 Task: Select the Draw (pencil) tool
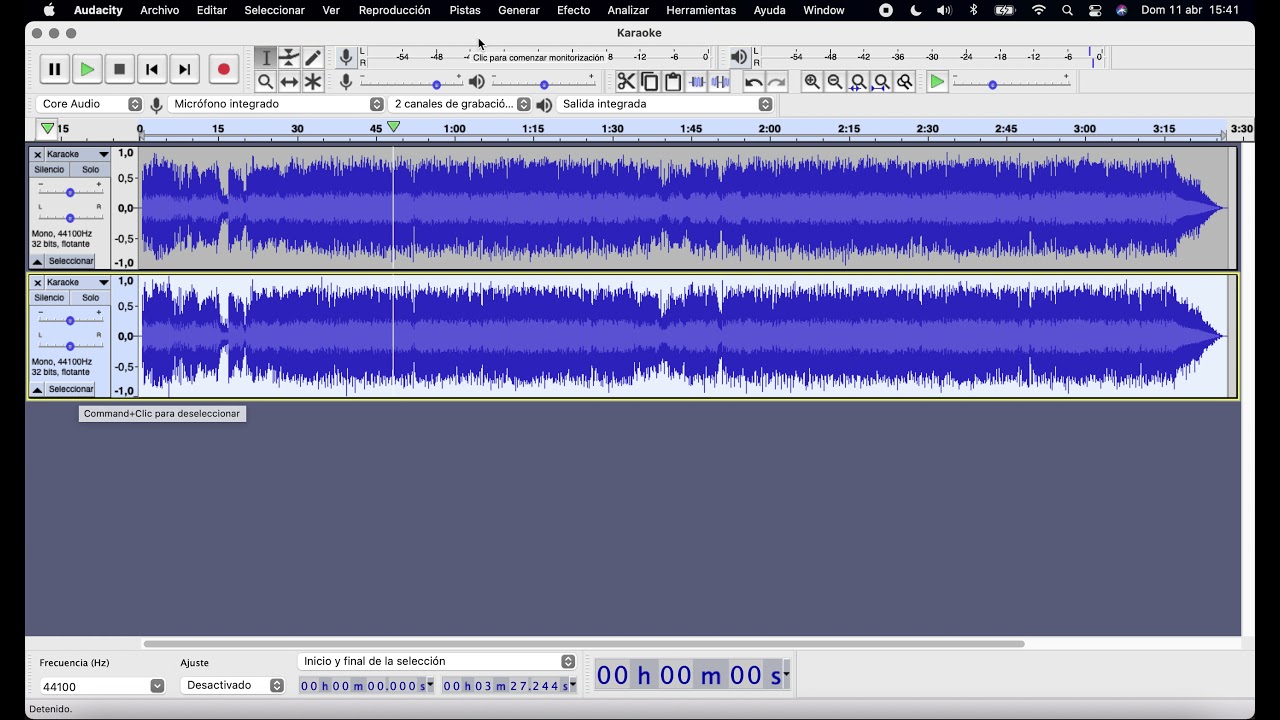313,58
